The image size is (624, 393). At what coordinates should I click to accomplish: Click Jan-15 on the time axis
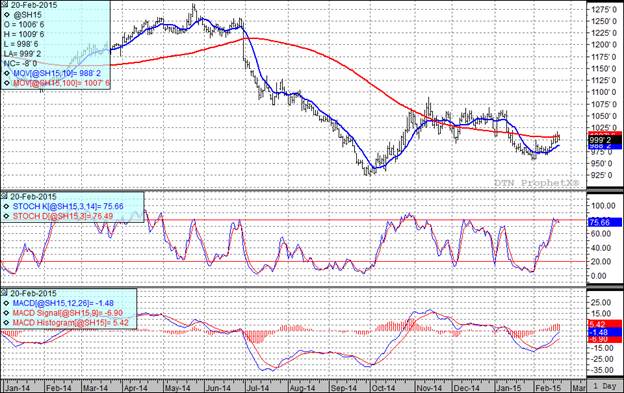[x=509, y=387]
